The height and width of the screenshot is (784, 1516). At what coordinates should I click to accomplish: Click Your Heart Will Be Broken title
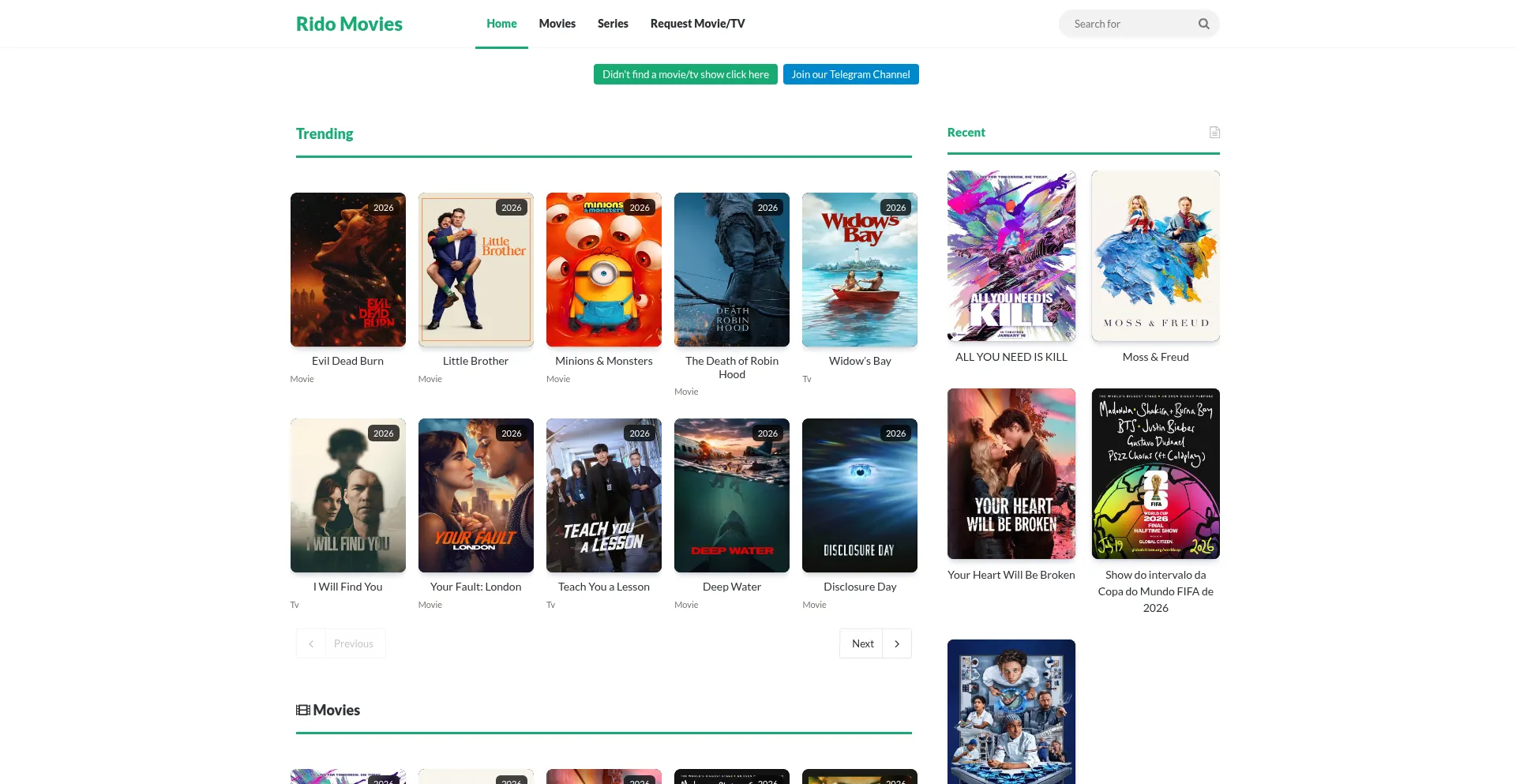tap(1011, 575)
